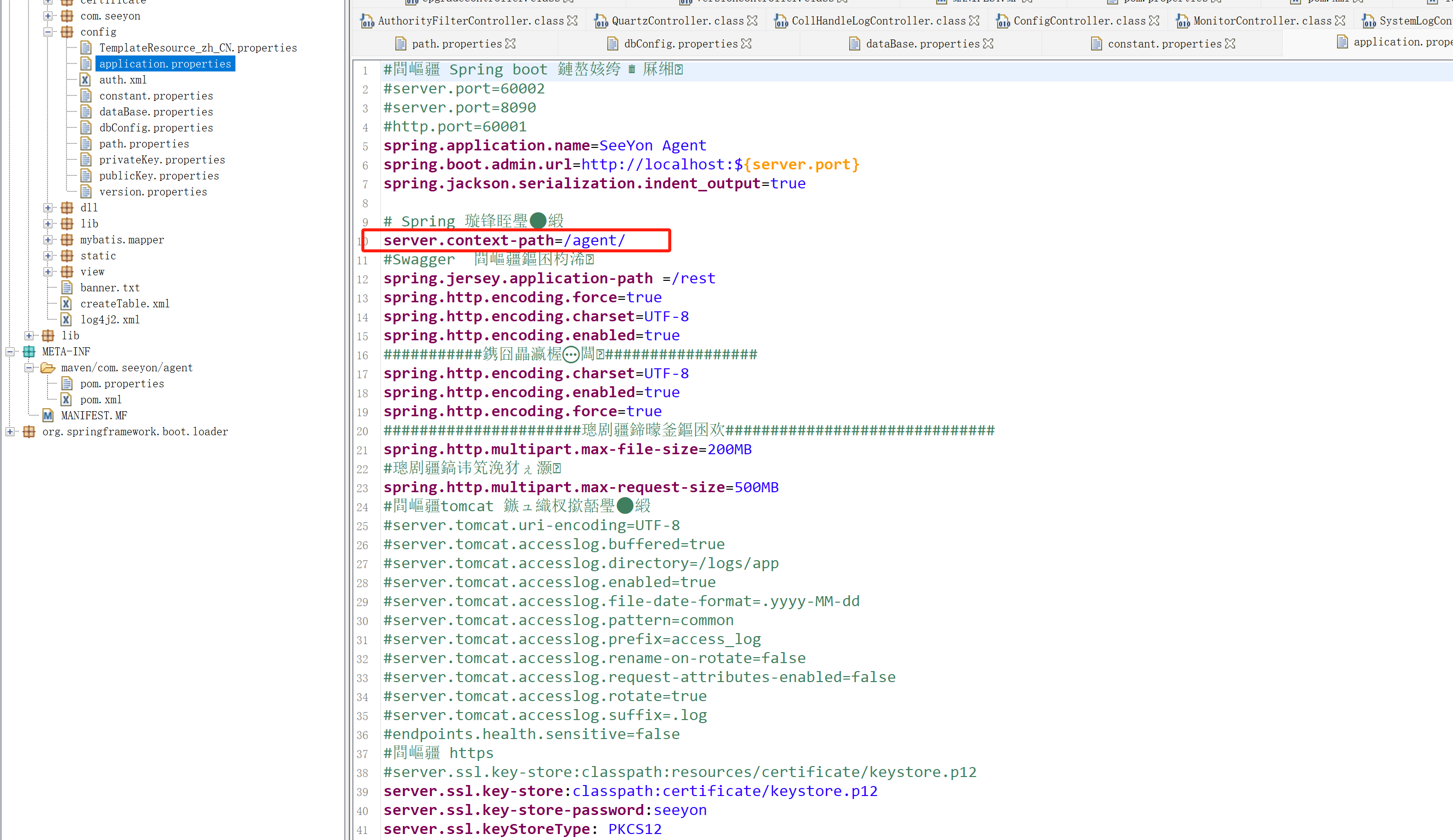This screenshot has width=1453, height=840.
Task: Close the QuartzController.class tab
Action: point(752,21)
